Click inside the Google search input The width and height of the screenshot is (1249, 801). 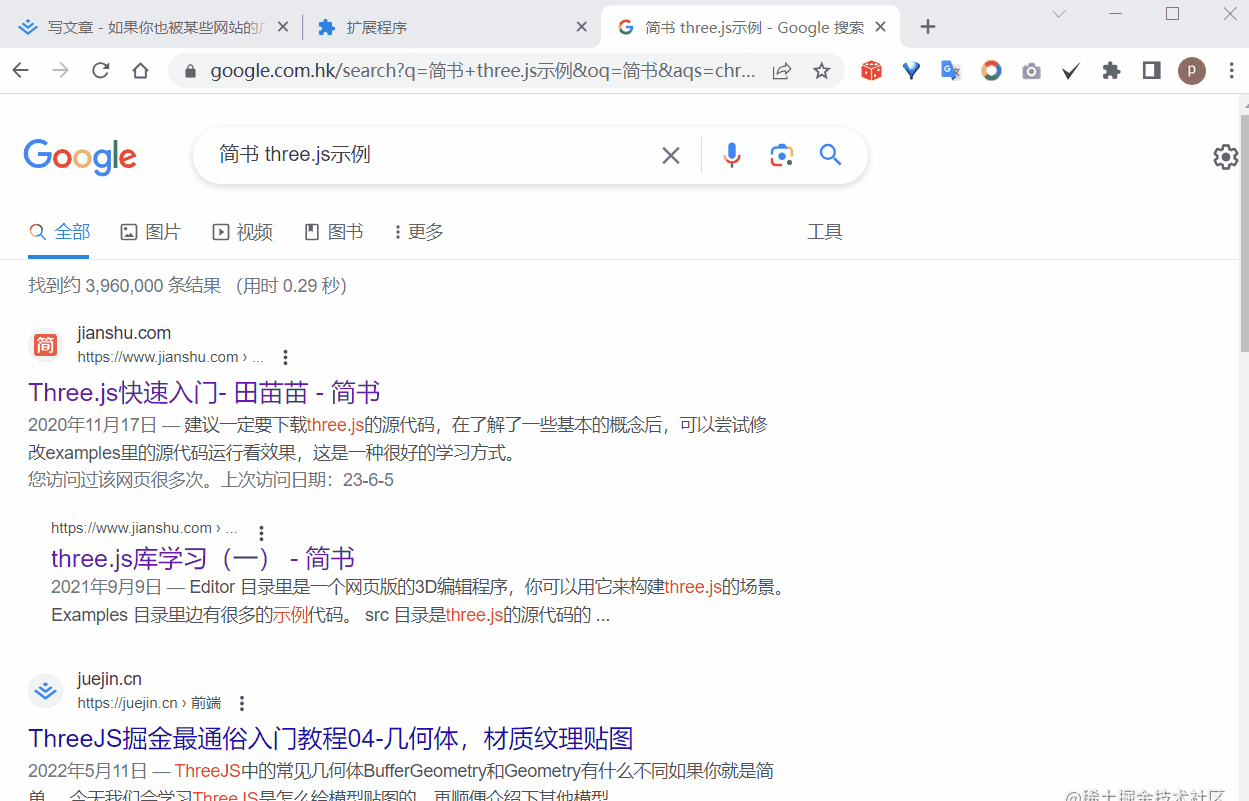[x=430, y=155]
